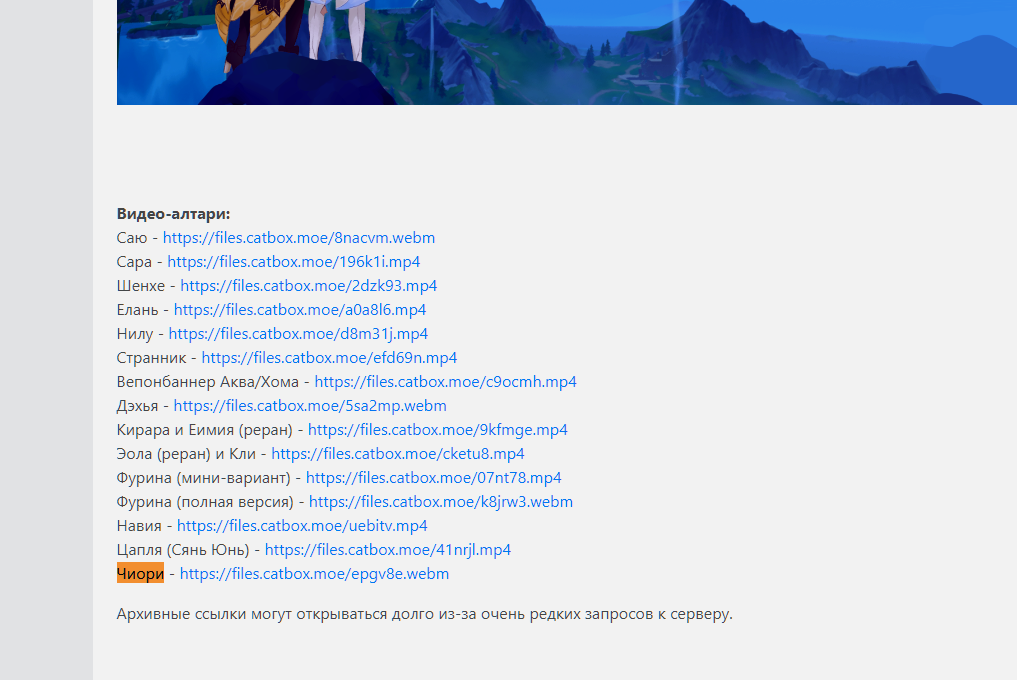This screenshot has width=1017, height=680.
Task: Open the Сара link 196k1i.mp4
Action: 293,262
